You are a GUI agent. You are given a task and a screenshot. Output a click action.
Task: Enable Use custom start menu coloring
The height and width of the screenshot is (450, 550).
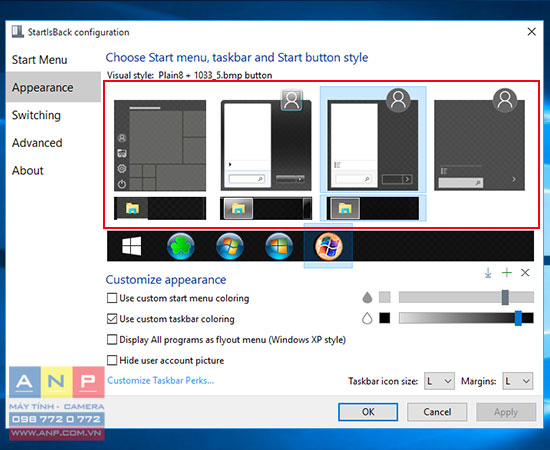(112, 298)
